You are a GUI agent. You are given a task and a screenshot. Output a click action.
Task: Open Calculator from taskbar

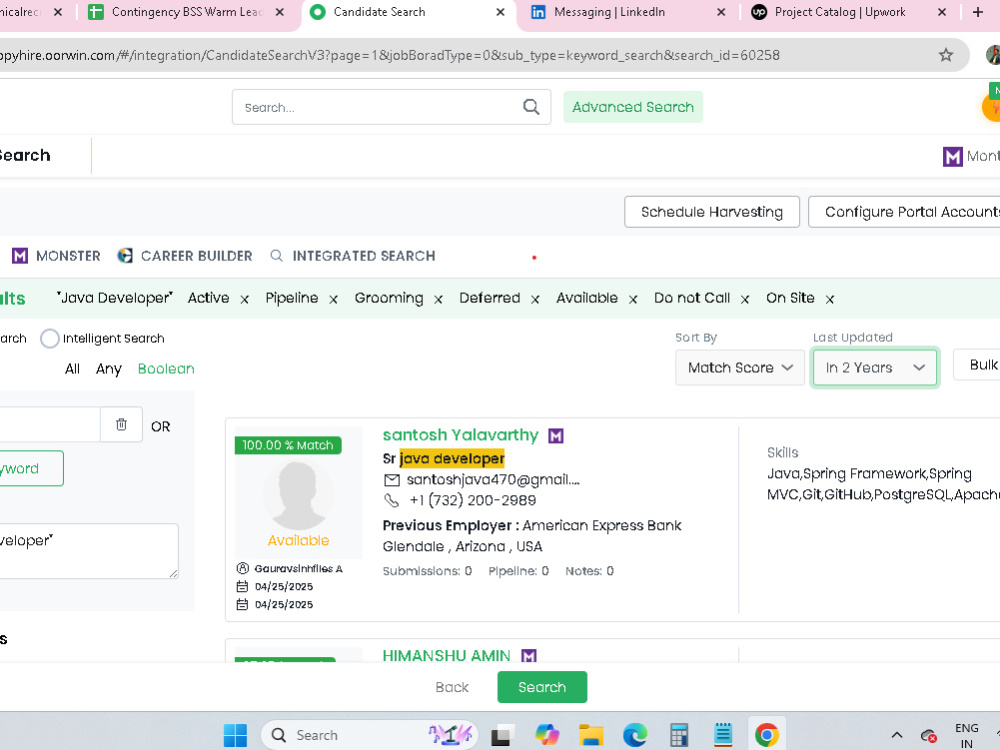(679, 735)
